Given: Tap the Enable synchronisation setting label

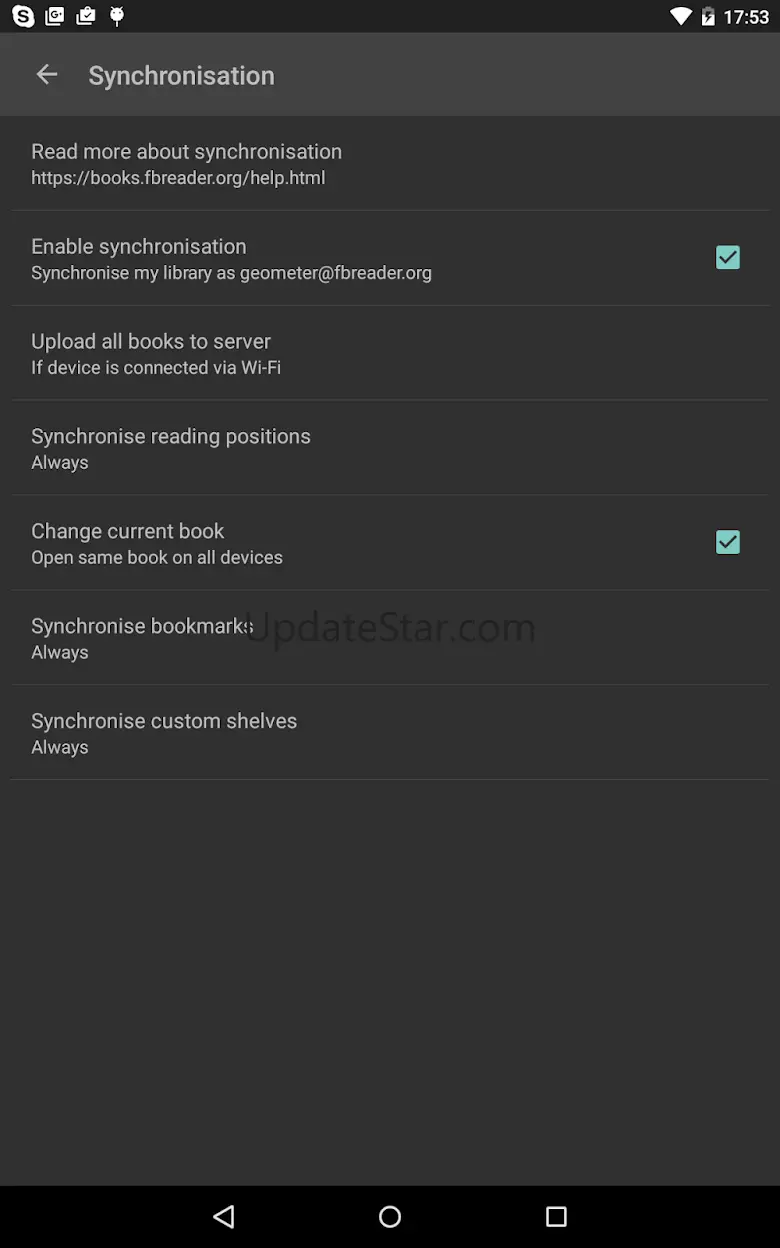Looking at the screenshot, I should pos(139,246).
